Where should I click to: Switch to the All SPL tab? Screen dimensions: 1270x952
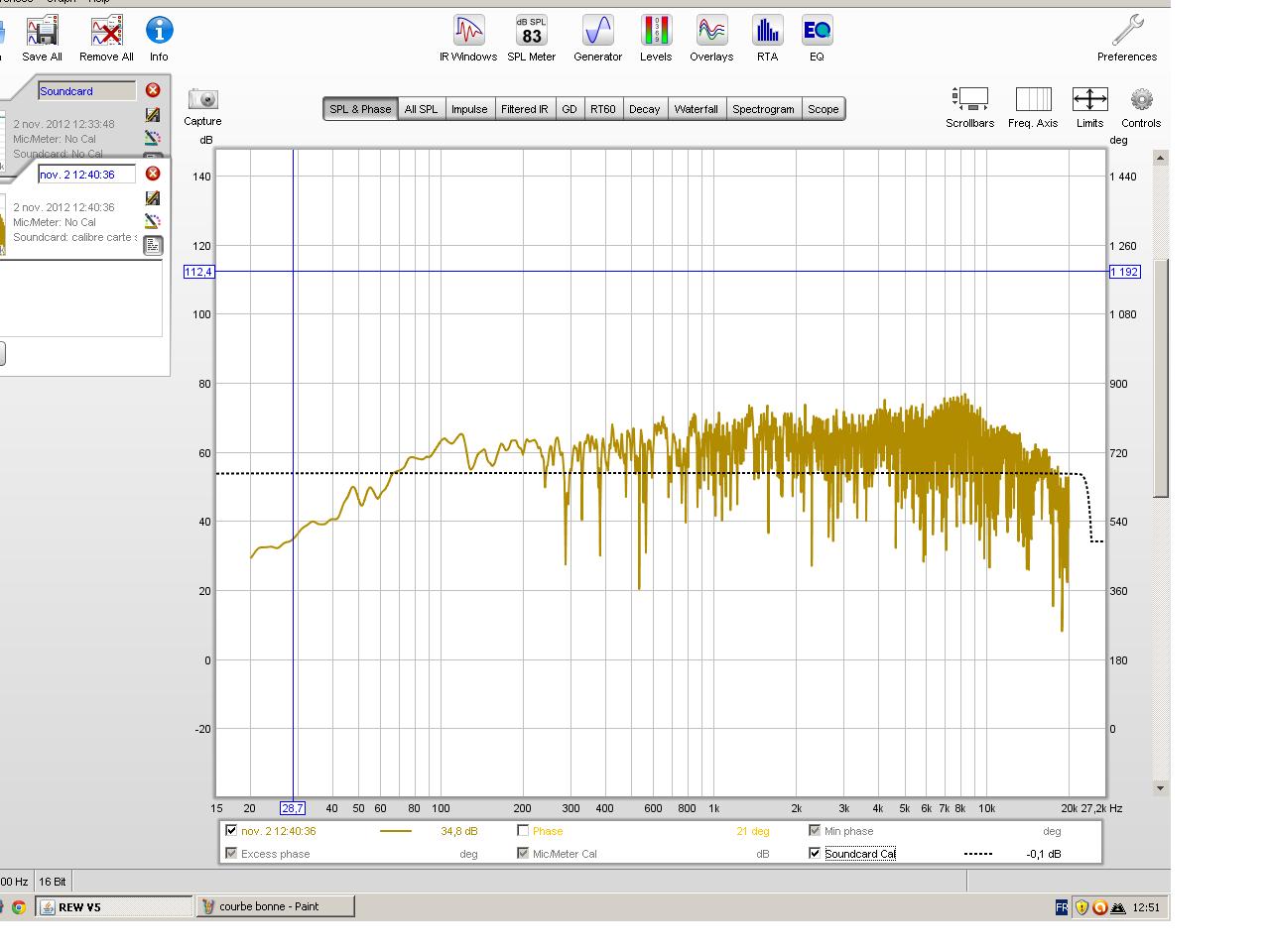[421, 109]
